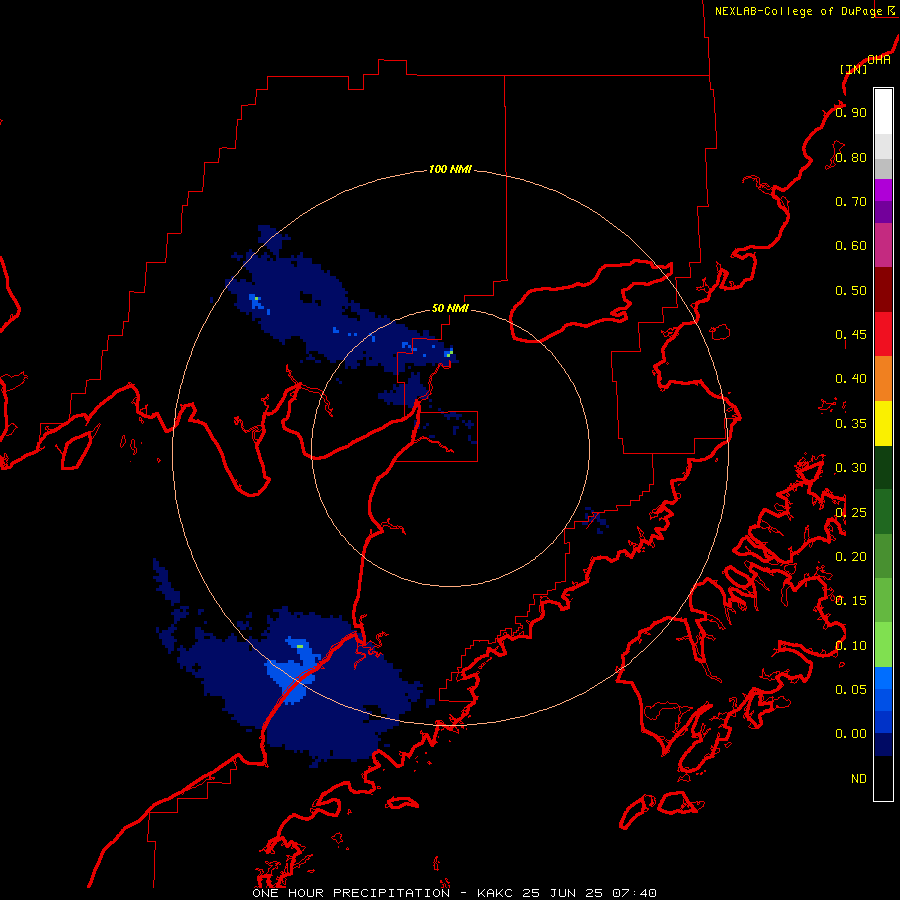Click the 0.45 legend value
Viewport: 900px width, 900px height.
tap(851, 335)
